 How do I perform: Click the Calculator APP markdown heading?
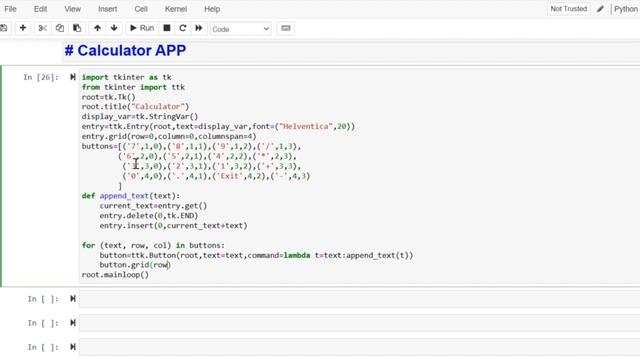pyautogui.click(x=125, y=51)
